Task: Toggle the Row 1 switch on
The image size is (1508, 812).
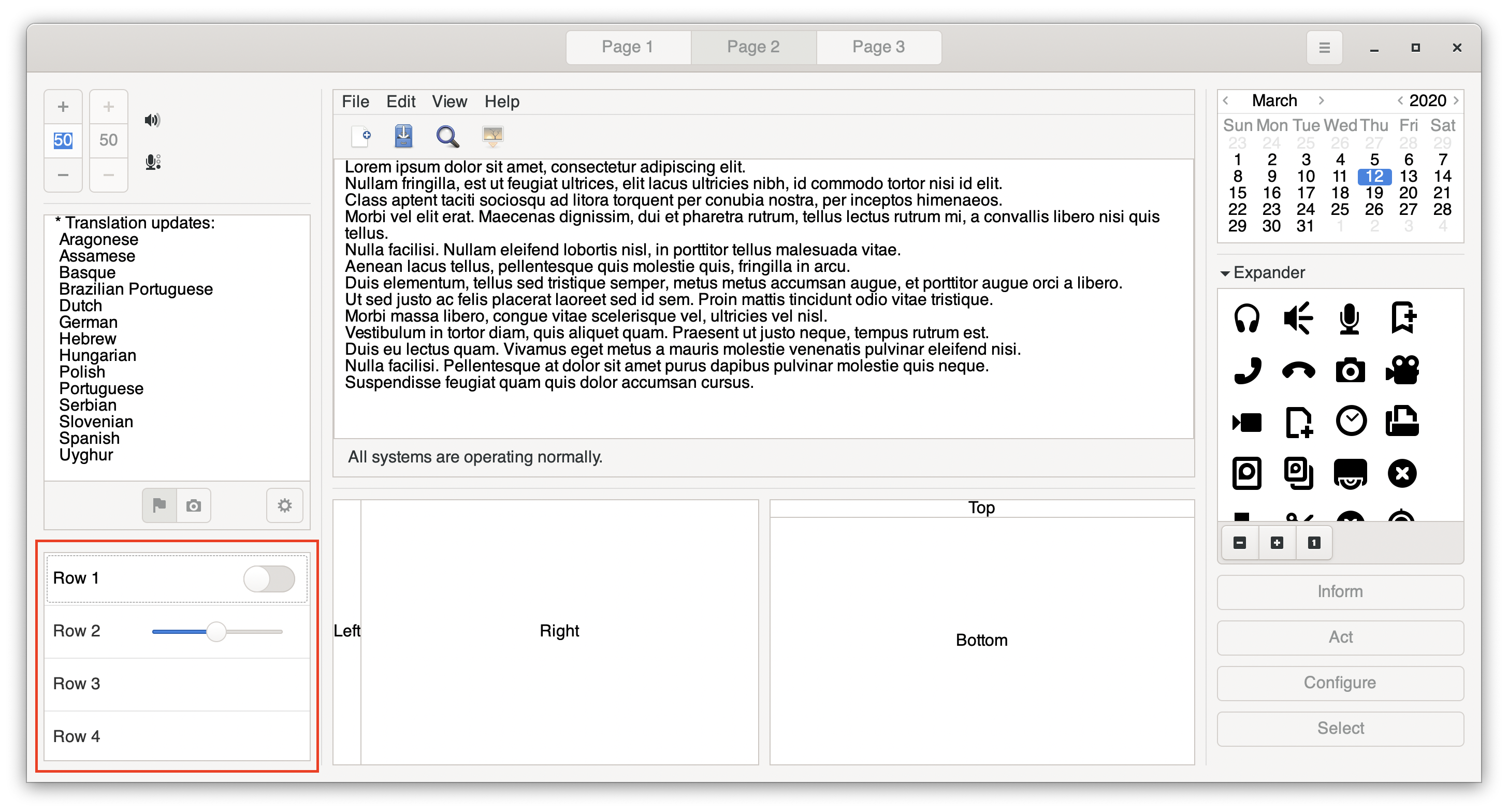Action: click(x=269, y=578)
